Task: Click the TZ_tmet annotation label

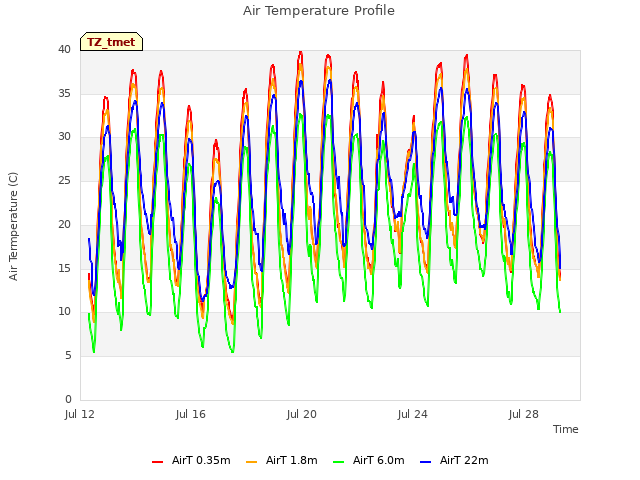Action: click(x=111, y=42)
